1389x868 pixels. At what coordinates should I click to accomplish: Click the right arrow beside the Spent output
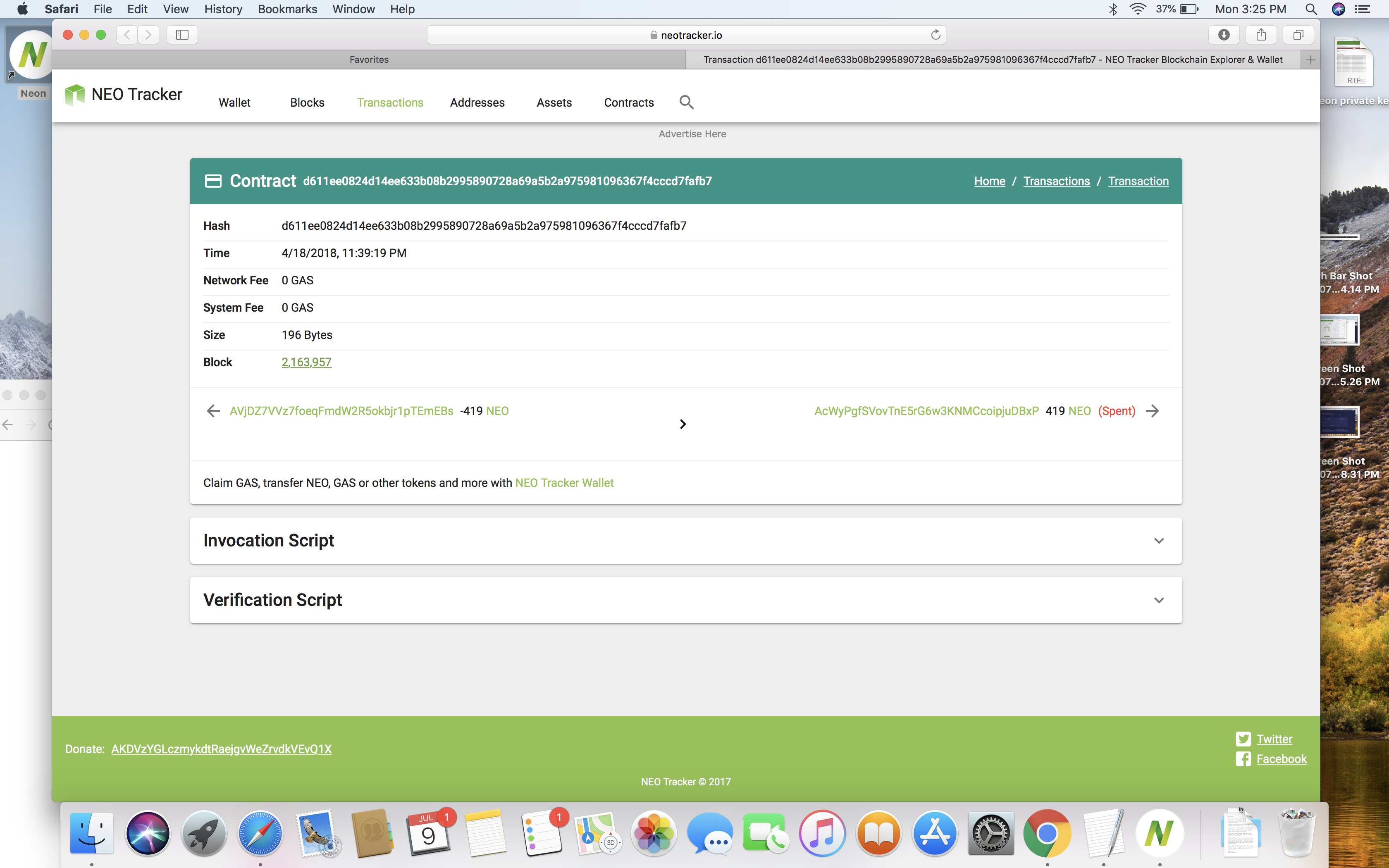1152,411
